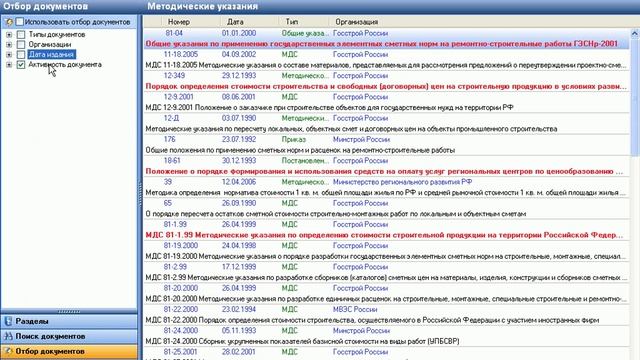Click the filter icon beside 'Использовать отбор документов'
The height and width of the screenshot is (360, 640).
pyautogui.click(x=9, y=22)
